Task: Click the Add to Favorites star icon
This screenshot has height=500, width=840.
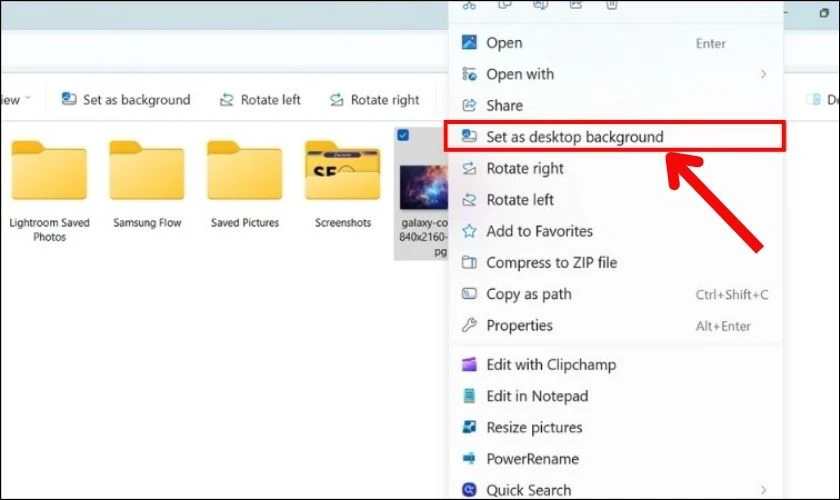Action: tap(468, 231)
